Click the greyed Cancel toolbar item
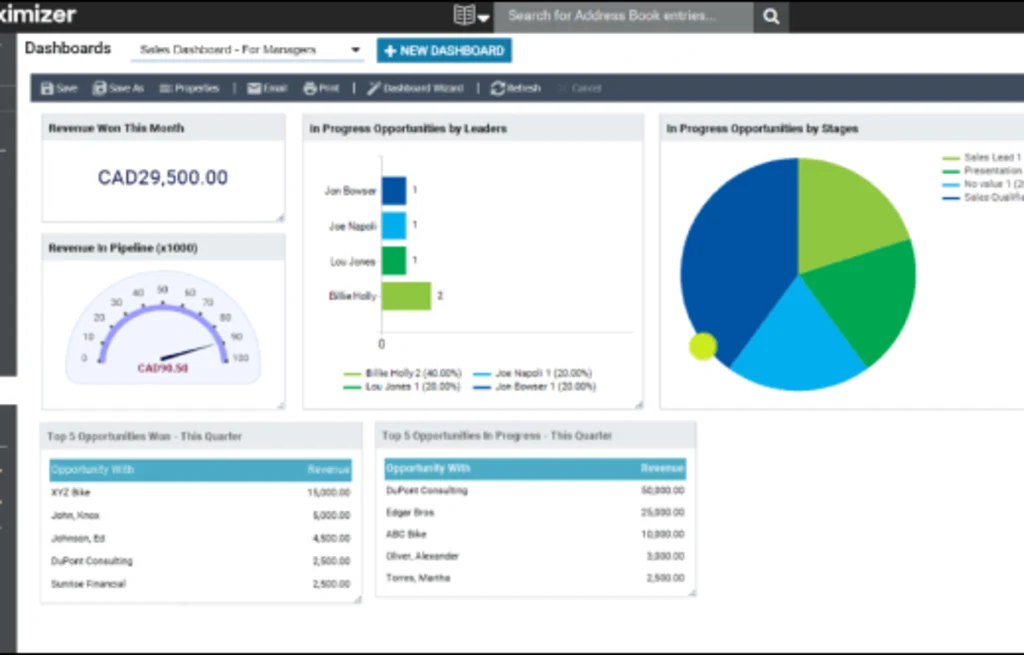 [x=581, y=88]
